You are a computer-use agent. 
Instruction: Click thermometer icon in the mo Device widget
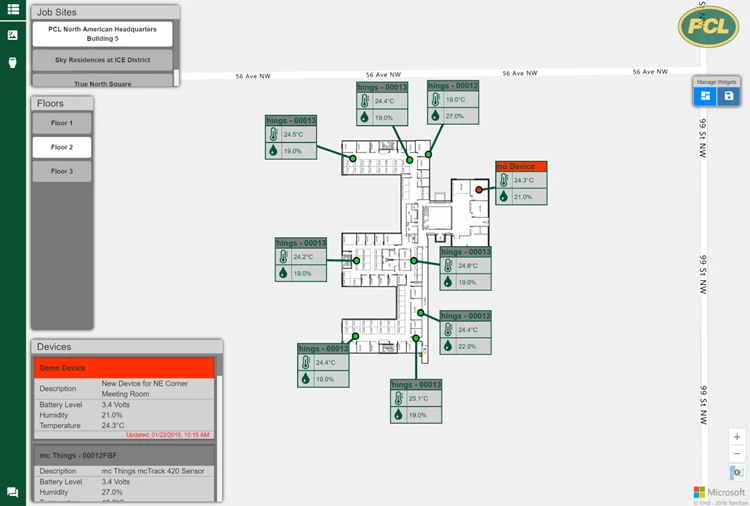tap(504, 180)
